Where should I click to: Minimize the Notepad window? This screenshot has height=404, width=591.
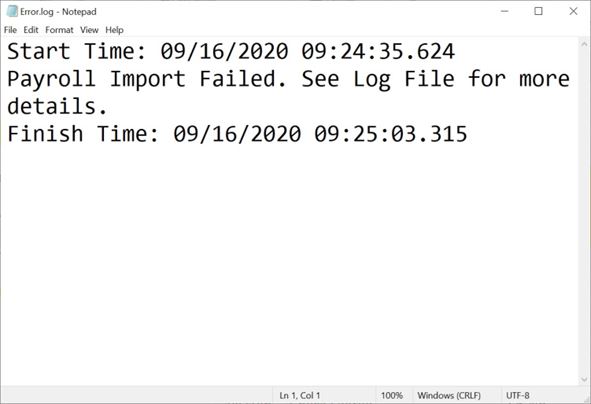click(x=504, y=11)
